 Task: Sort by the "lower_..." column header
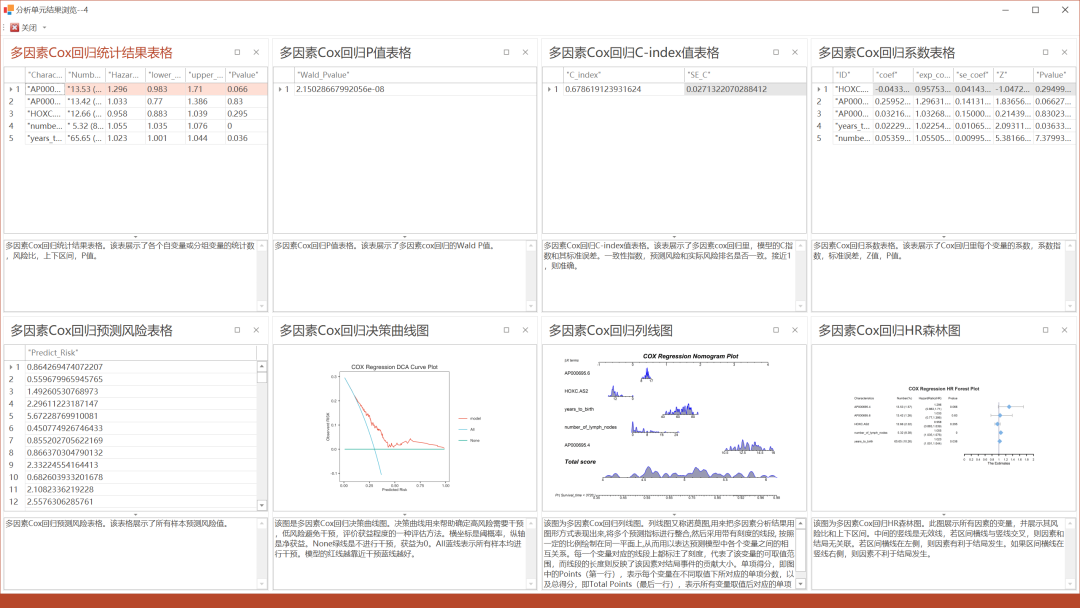pyautogui.click(x=166, y=75)
